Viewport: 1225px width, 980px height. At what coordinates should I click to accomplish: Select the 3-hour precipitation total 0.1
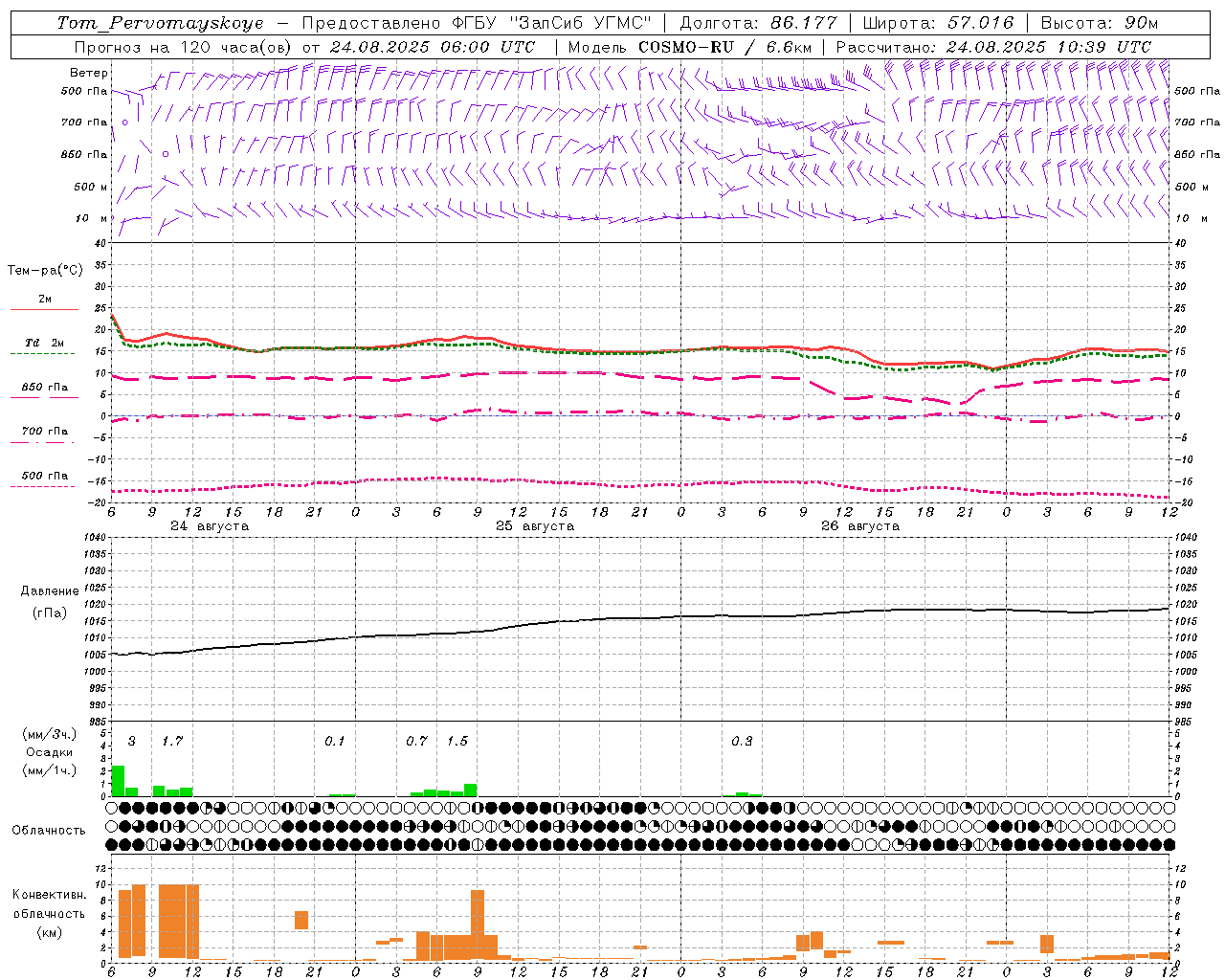tap(334, 741)
